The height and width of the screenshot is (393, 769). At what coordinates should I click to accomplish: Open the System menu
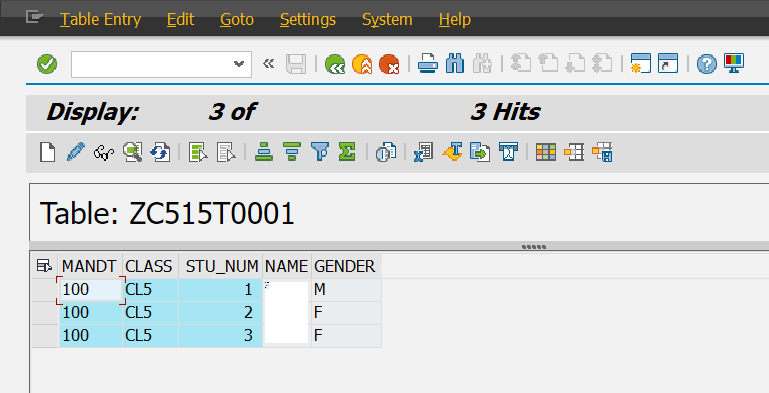[x=387, y=20]
